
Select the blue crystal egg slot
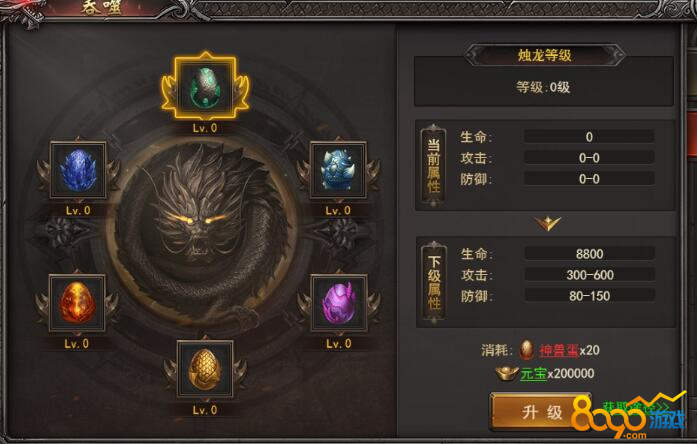pos(78,170)
